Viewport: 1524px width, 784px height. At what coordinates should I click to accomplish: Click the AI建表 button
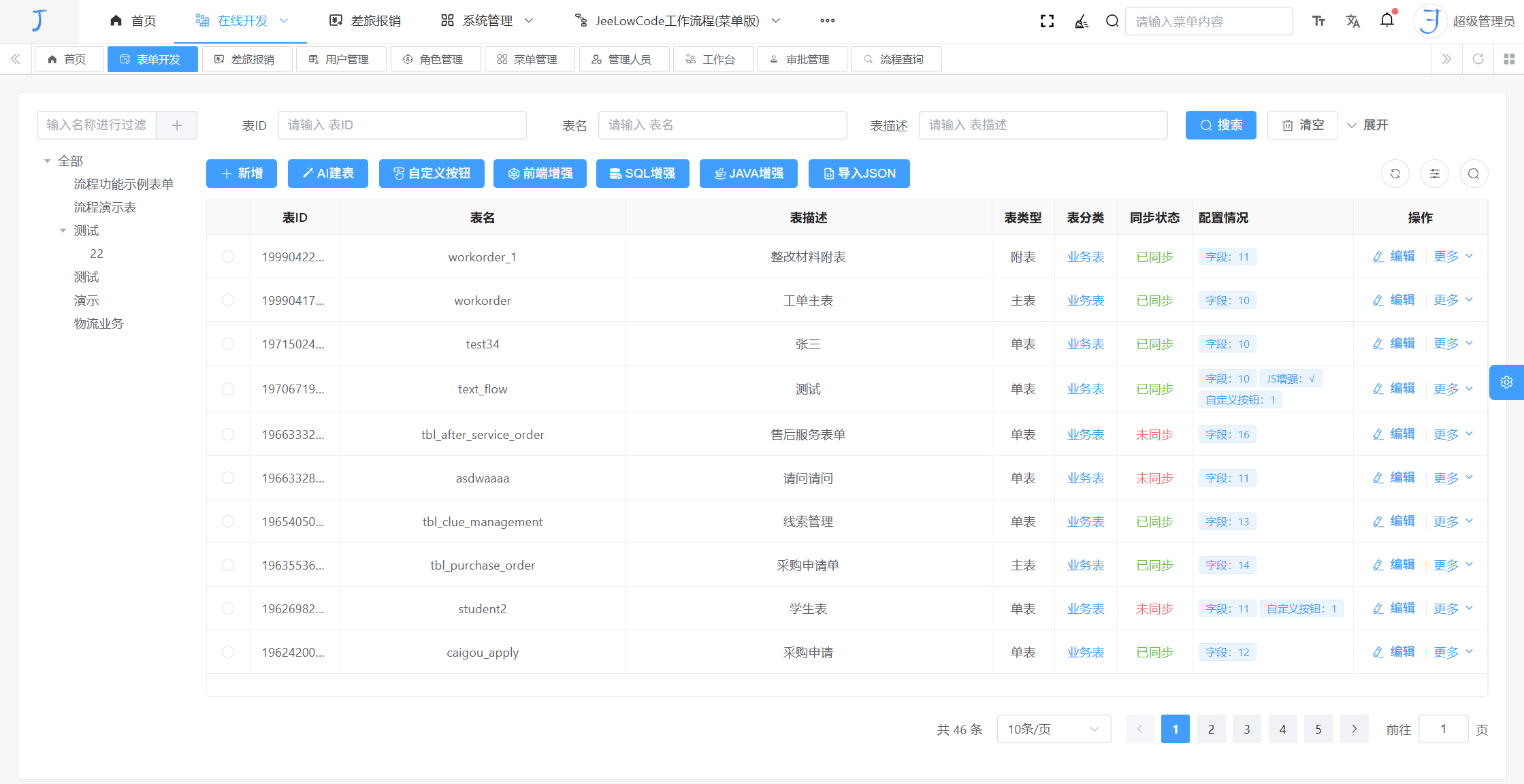[x=327, y=174]
